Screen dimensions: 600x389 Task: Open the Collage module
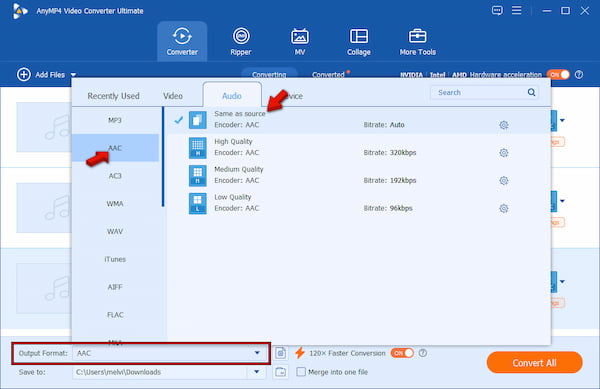click(x=359, y=41)
